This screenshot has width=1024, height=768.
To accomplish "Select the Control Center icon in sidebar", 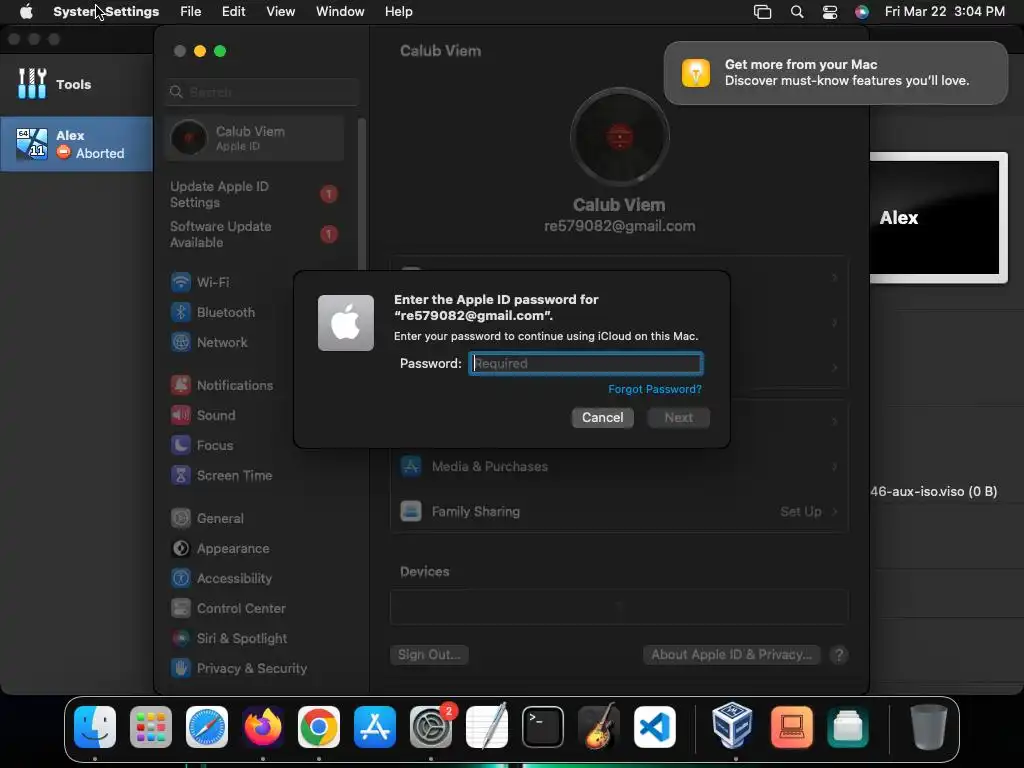I will tap(181, 609).
